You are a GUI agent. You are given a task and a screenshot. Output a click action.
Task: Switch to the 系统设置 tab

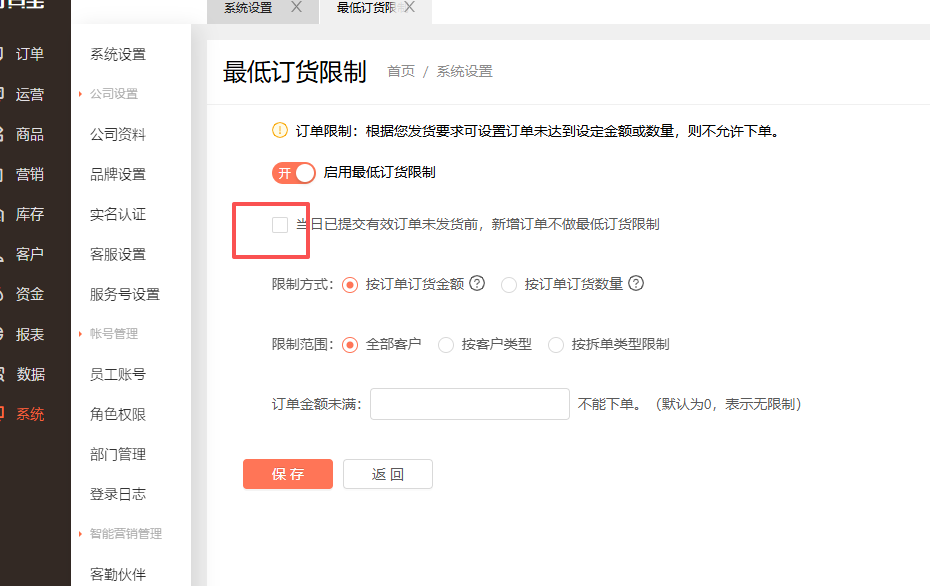pos(248,8)
